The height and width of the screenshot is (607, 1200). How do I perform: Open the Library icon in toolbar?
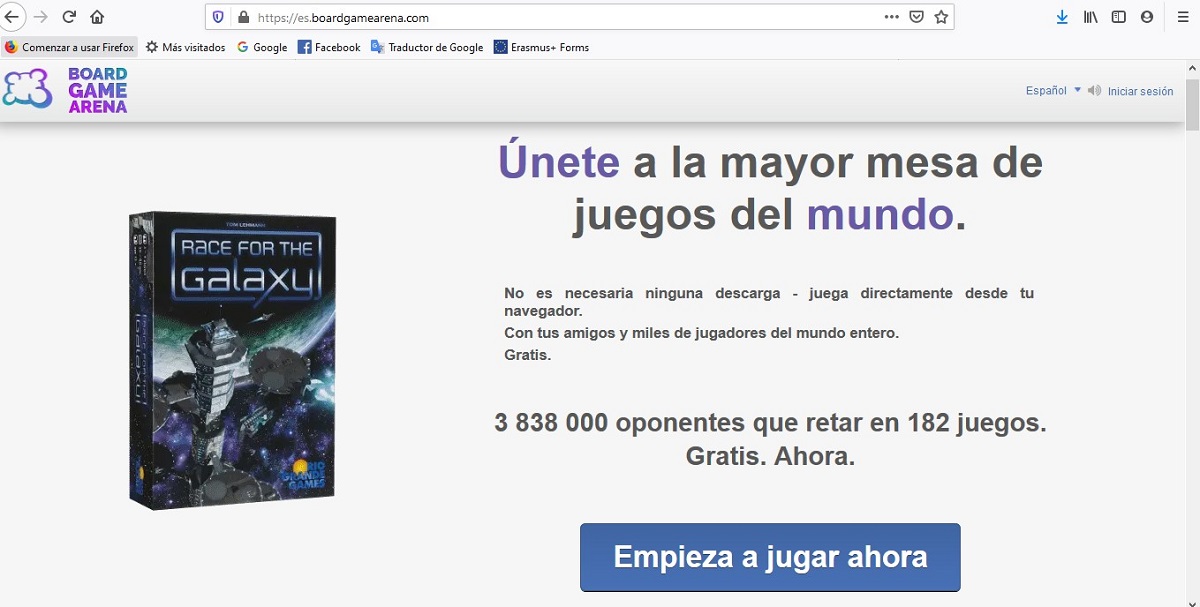(x=1091, y=17)
